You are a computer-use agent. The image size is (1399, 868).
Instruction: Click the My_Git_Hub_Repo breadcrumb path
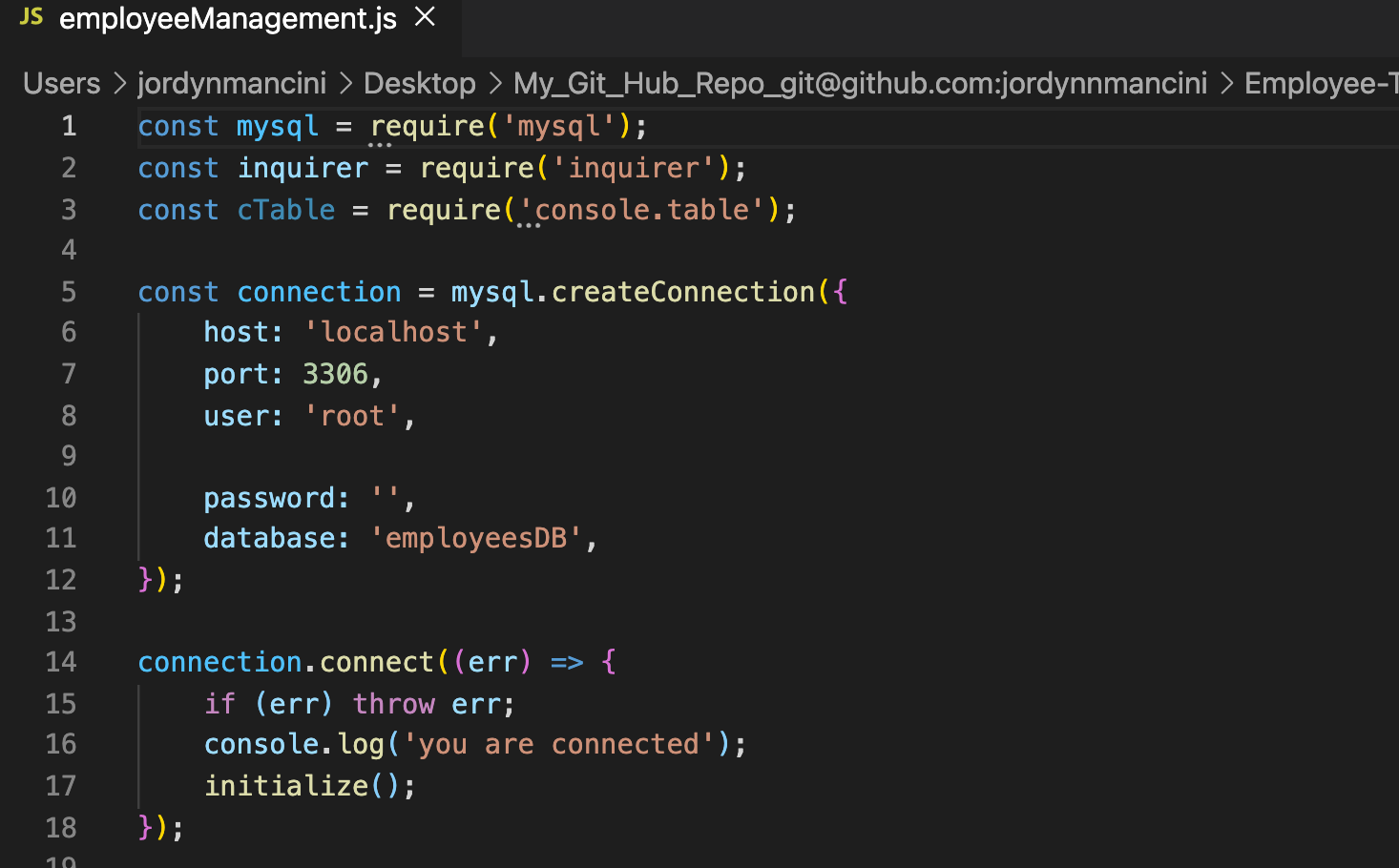click(x=860, y=84)
